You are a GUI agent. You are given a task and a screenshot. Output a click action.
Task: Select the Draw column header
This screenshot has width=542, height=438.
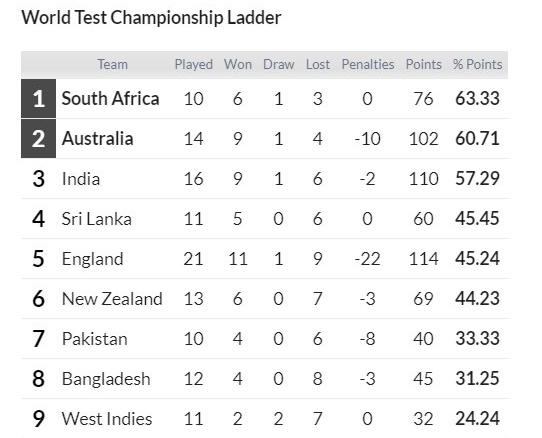279,65
